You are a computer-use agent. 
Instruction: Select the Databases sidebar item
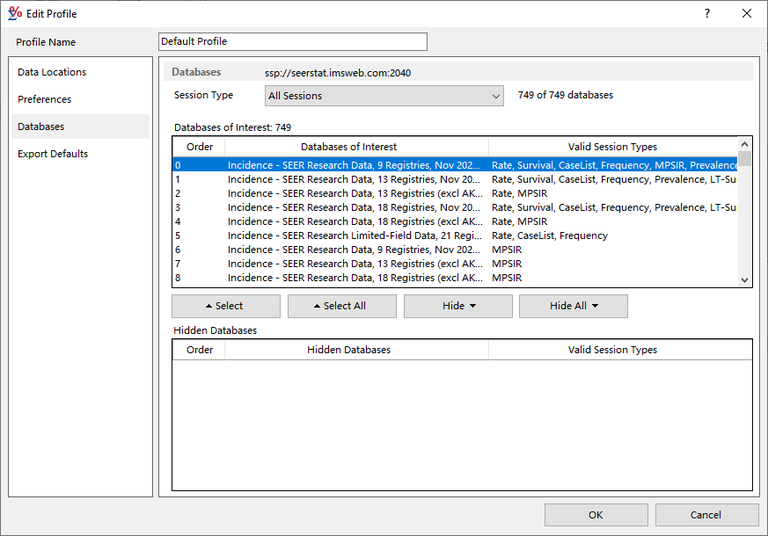pos(41,127)
